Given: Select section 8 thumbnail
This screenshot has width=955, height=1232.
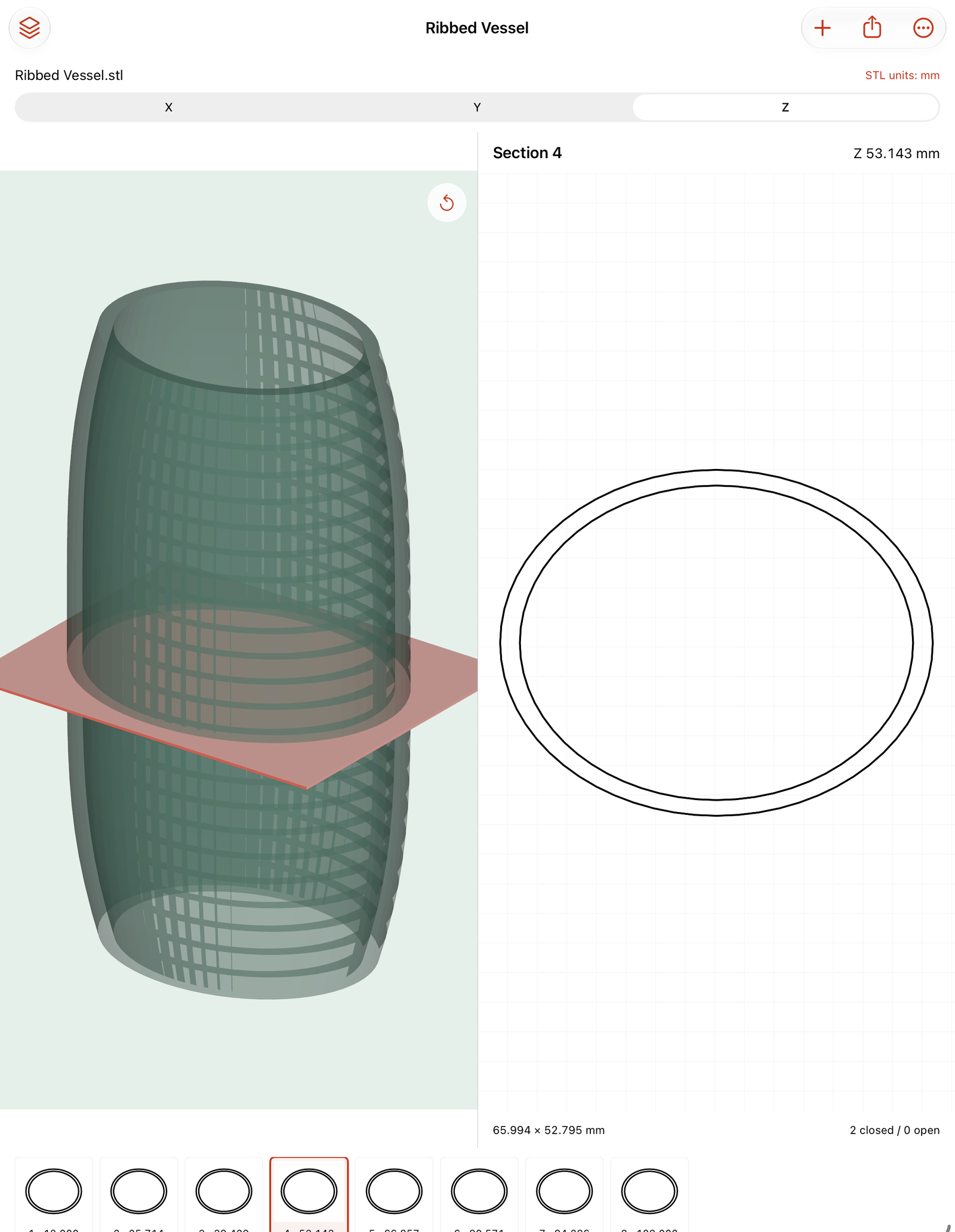Looking at the screenshot, I should click(649, 1194).
